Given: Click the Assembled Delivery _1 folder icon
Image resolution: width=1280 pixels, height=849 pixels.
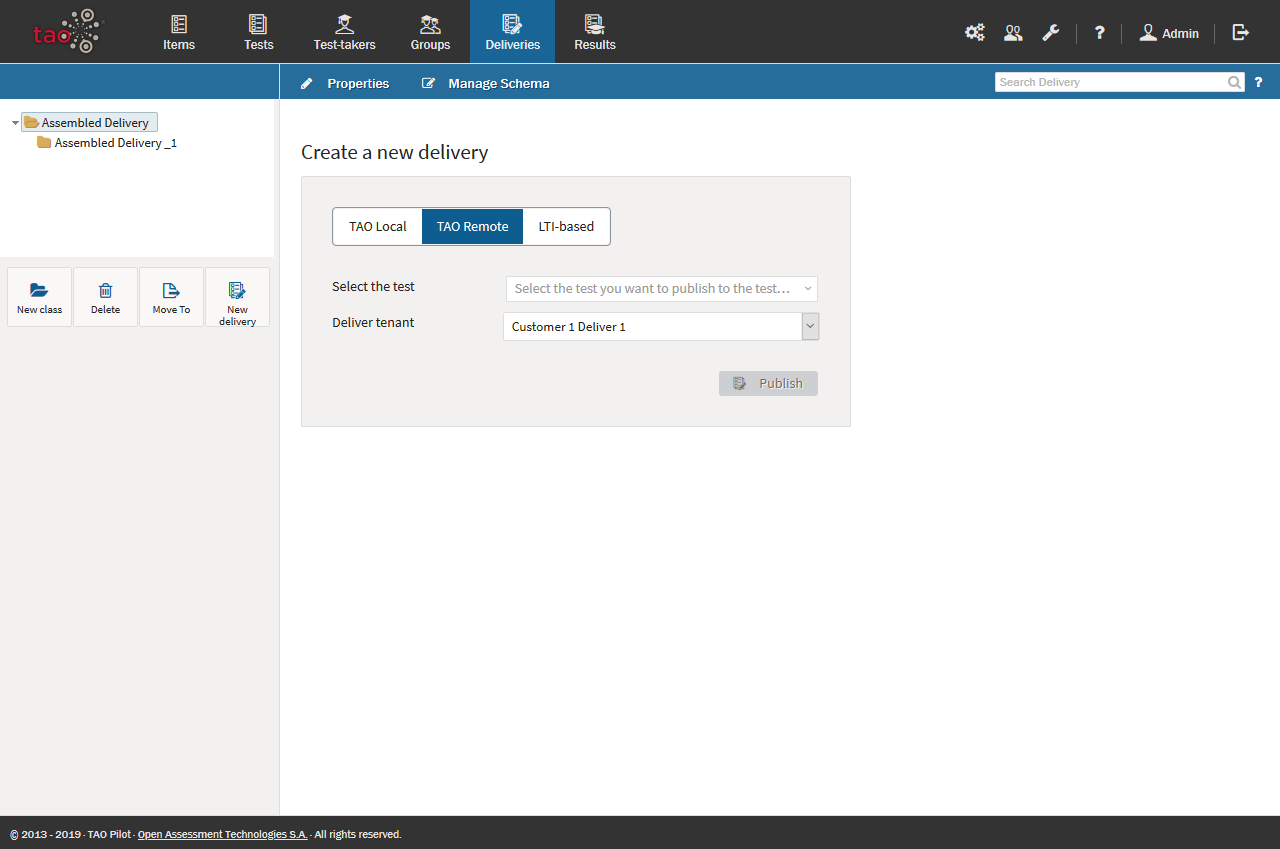Looking at the screenshot, I should [44, 143].
